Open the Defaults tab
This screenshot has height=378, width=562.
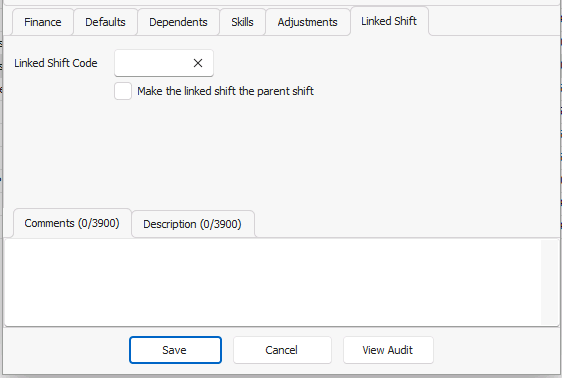tap(105, 22)
